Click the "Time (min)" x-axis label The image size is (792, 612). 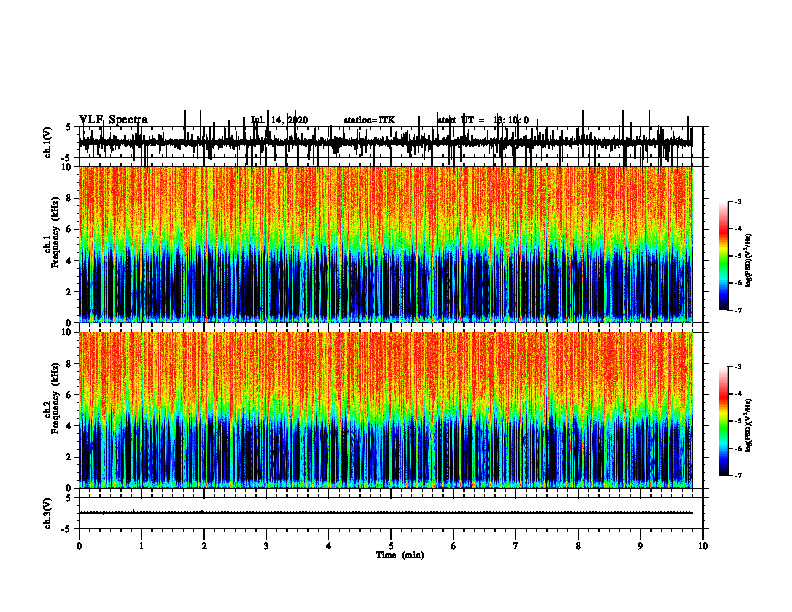400,555
